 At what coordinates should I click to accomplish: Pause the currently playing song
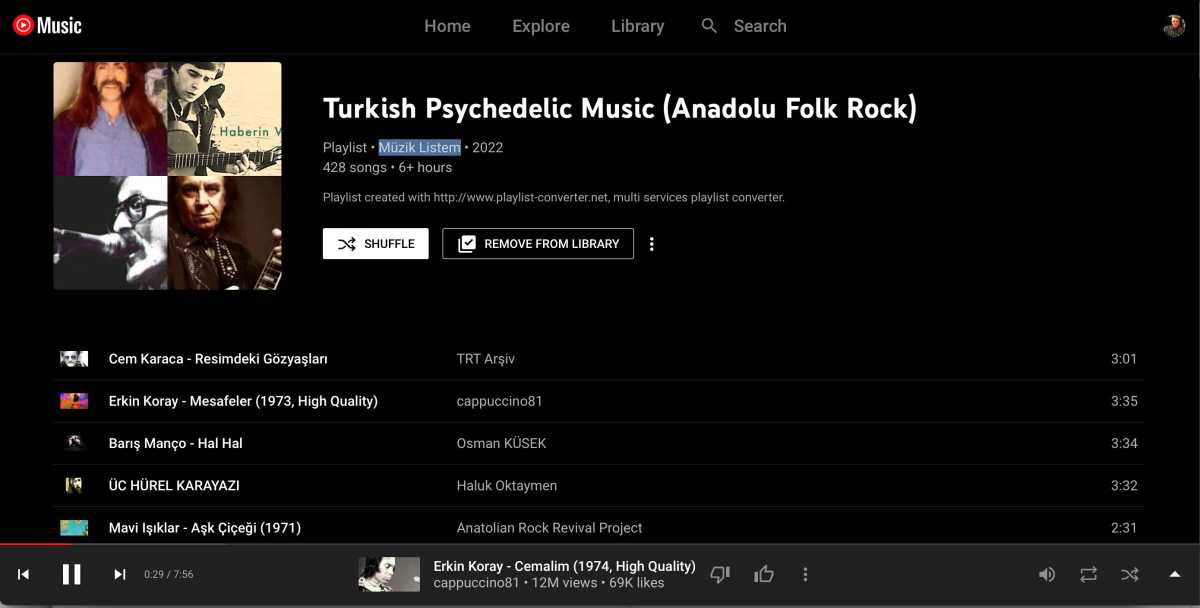[71, 573]
